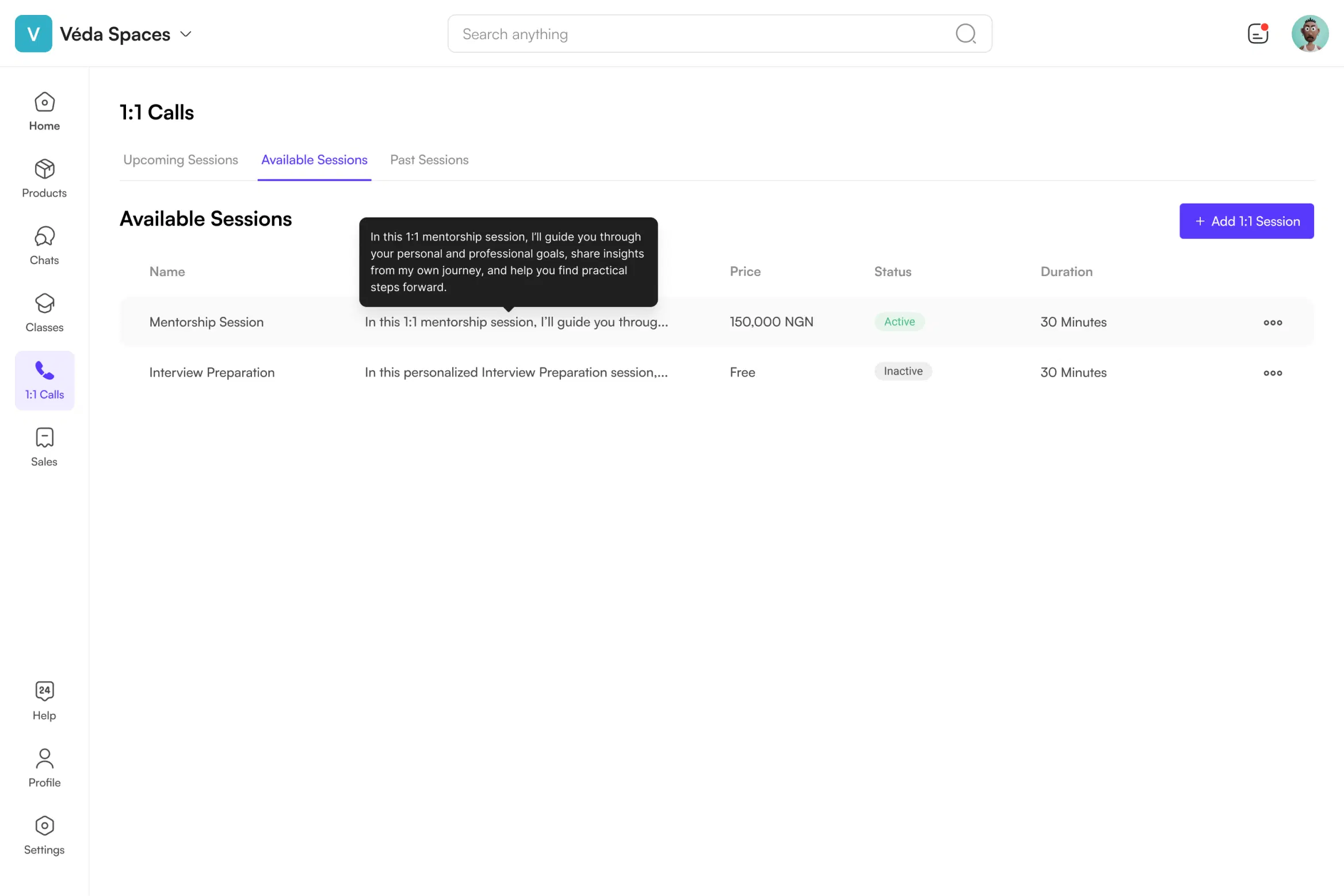The height and width of the screenshot is (896, 1344).
Task: Open Classes in the sidebar
Action: pyautogui.click(x=44, y=314)
